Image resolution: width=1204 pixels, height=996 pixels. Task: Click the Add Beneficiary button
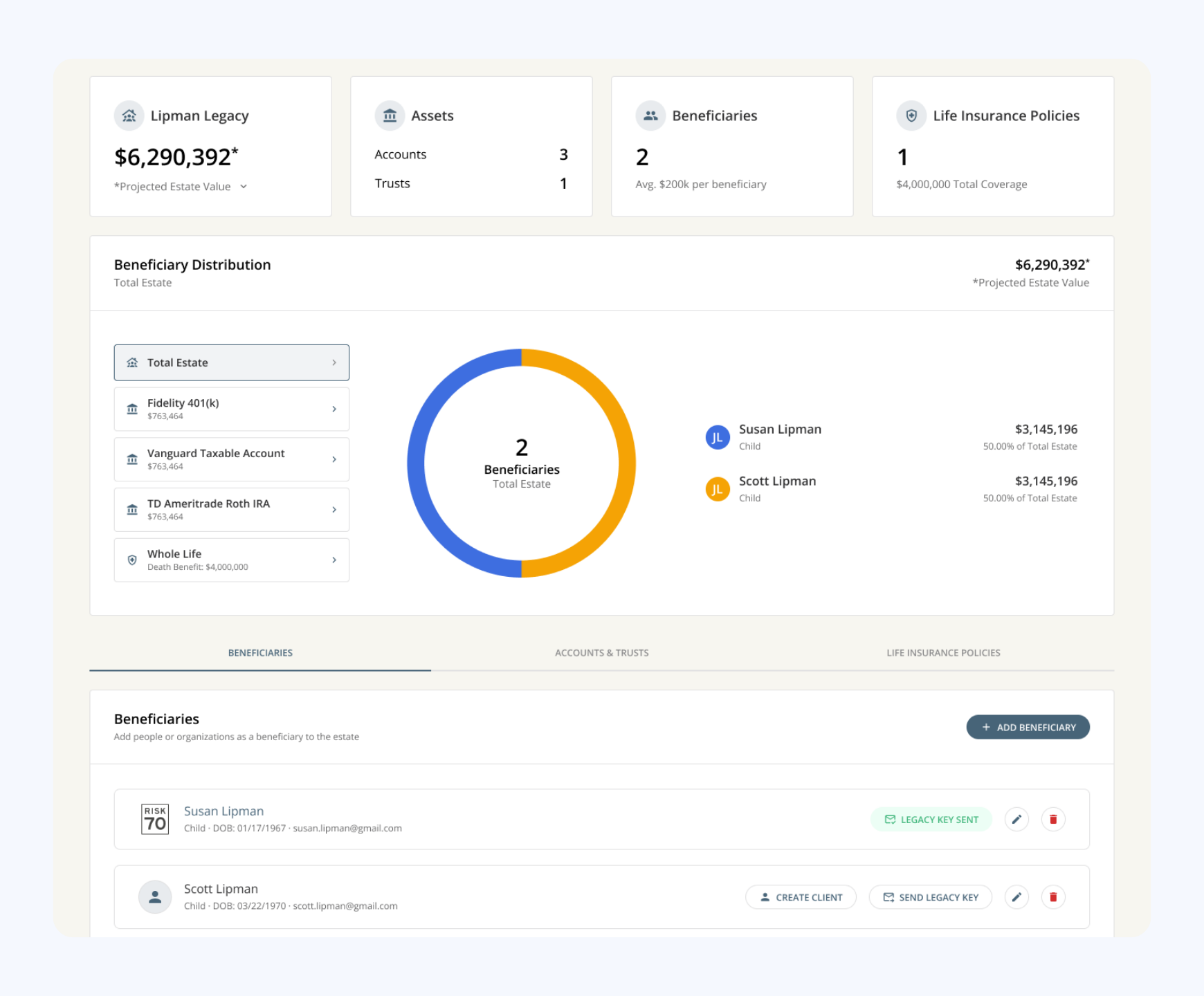(1028, 727)
